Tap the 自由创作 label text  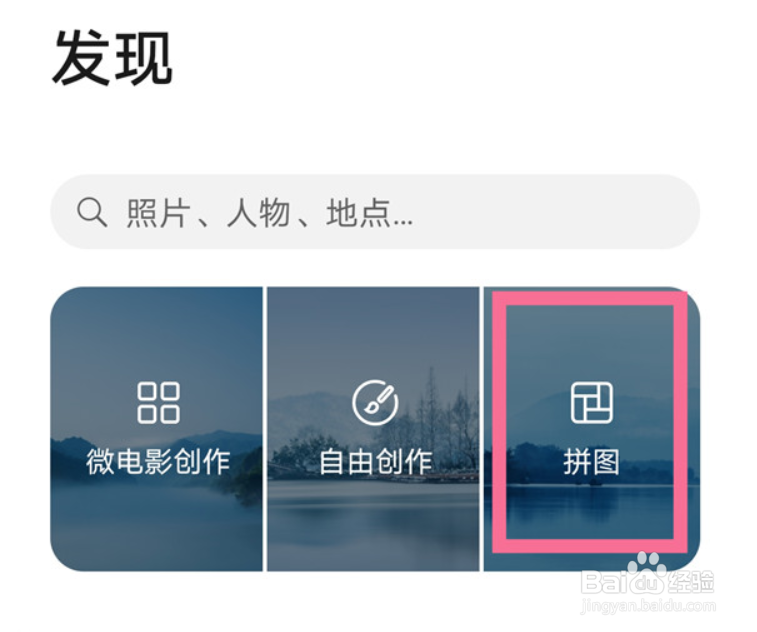tap(375, 462)
